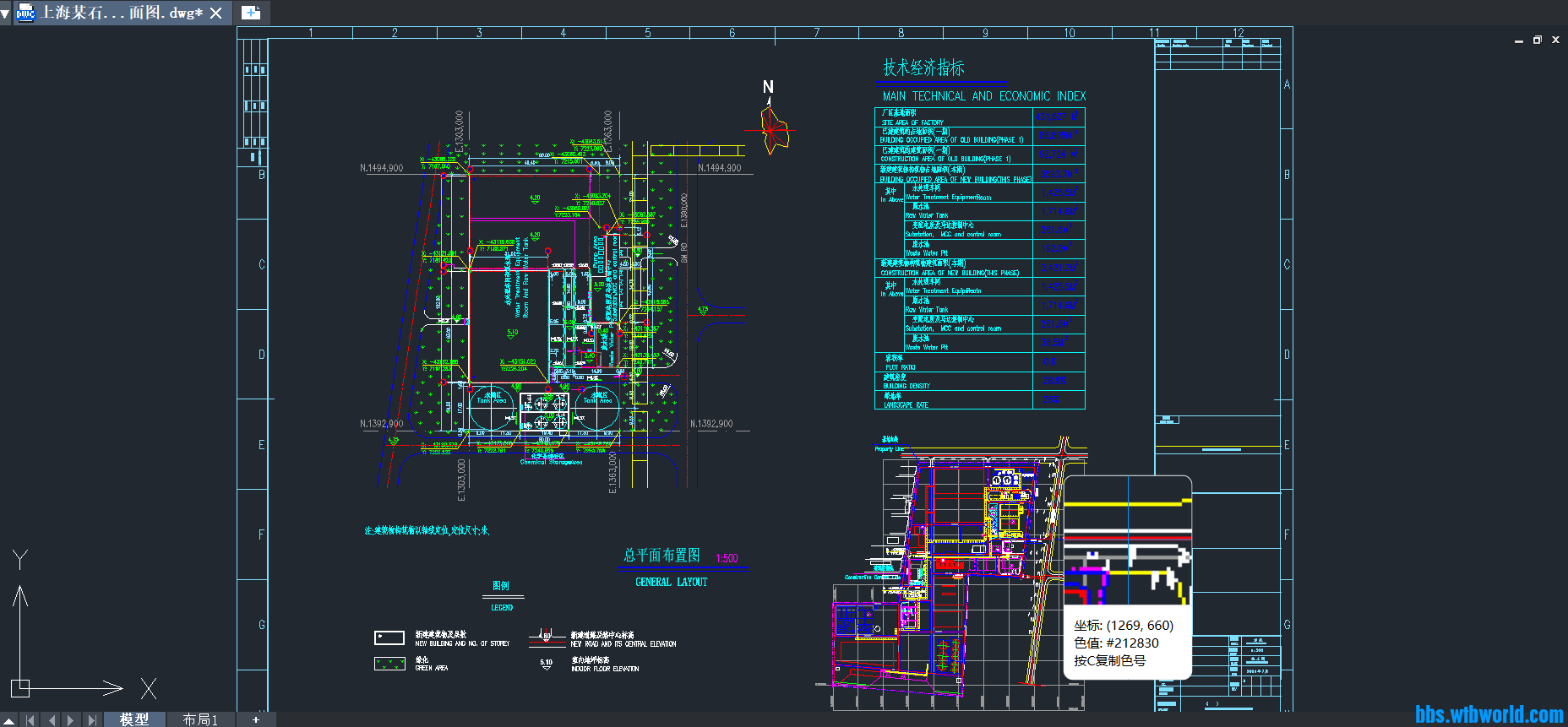The height and width of the screenshot is (727, 1568).
Task: Switch to the 模型 model tab
Action: 134,719
